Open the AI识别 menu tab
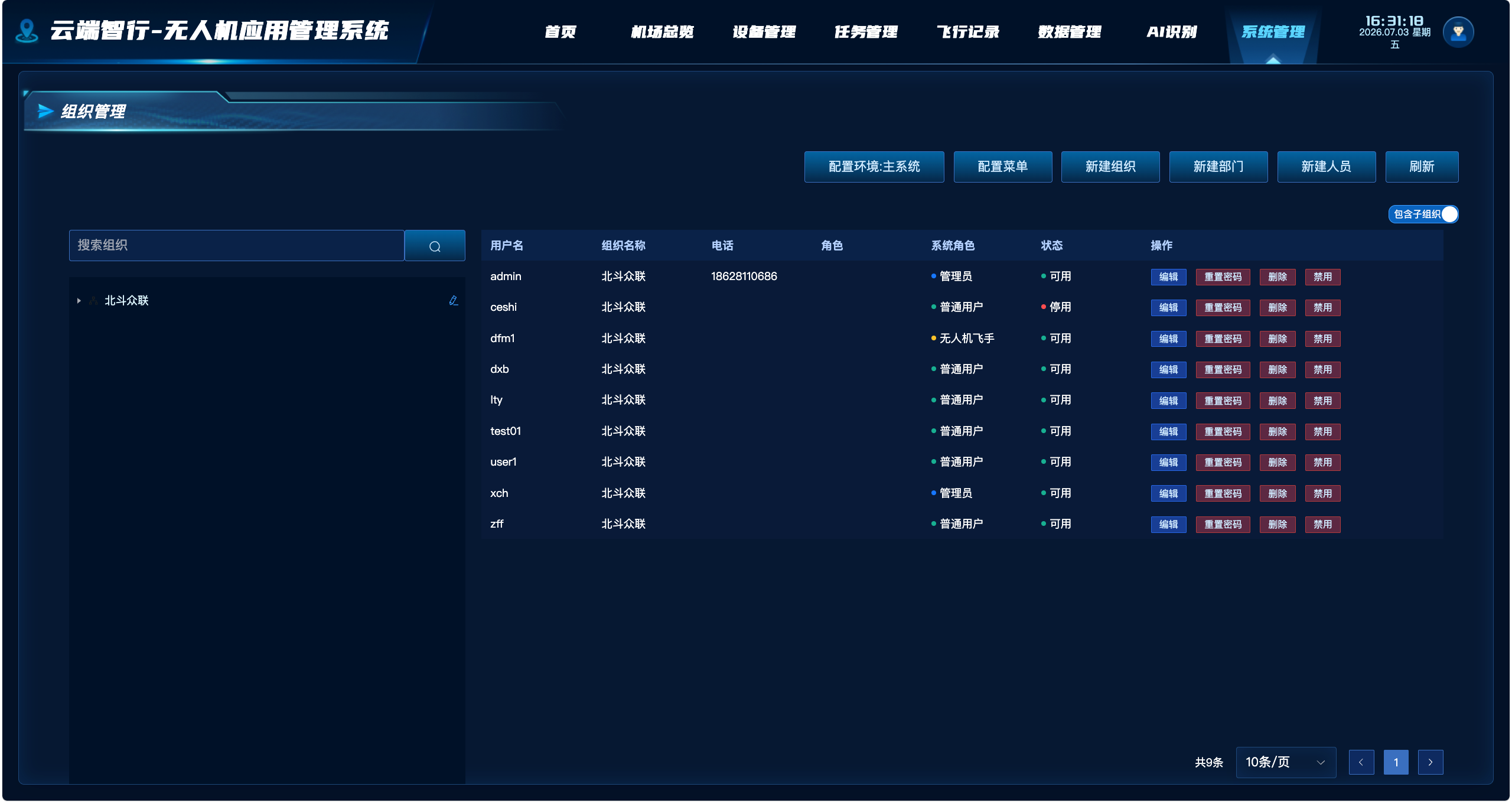The image size is (1512, 803). pos(1172,32)
